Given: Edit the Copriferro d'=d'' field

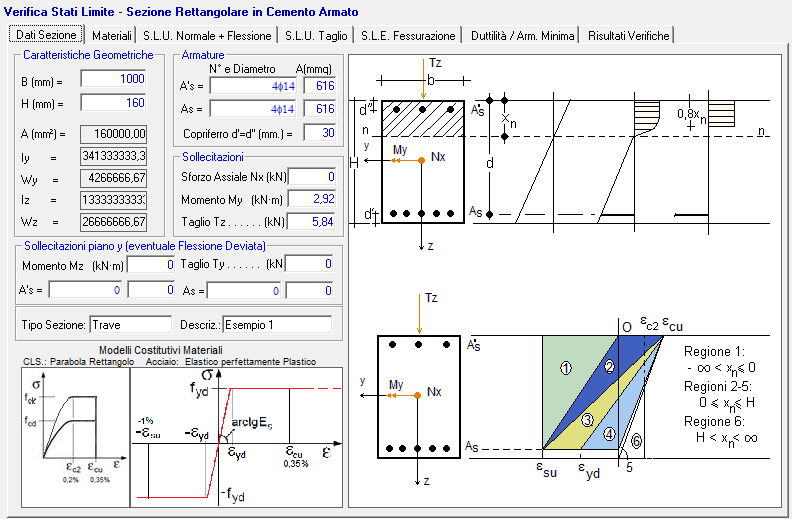Looking at the screenshot, I should (x=320, y=133).
